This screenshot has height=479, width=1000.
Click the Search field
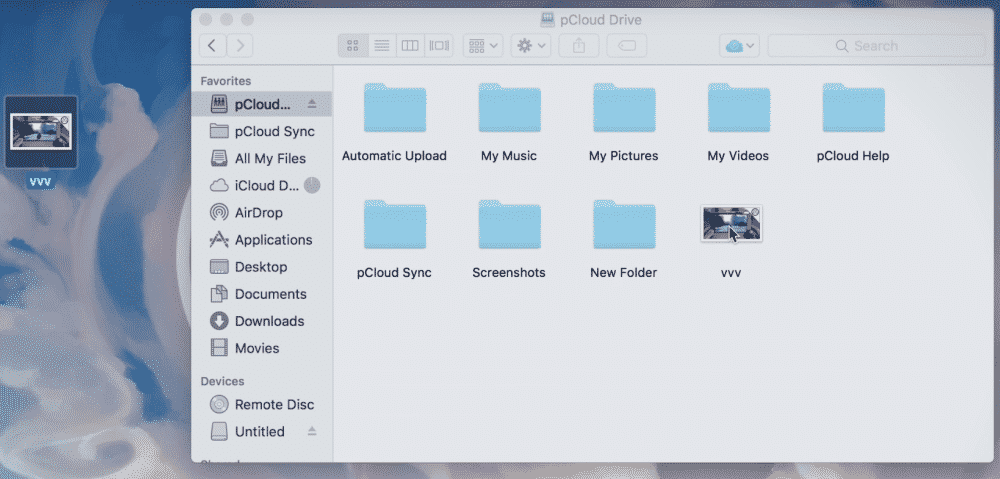[x=876, y=45]
